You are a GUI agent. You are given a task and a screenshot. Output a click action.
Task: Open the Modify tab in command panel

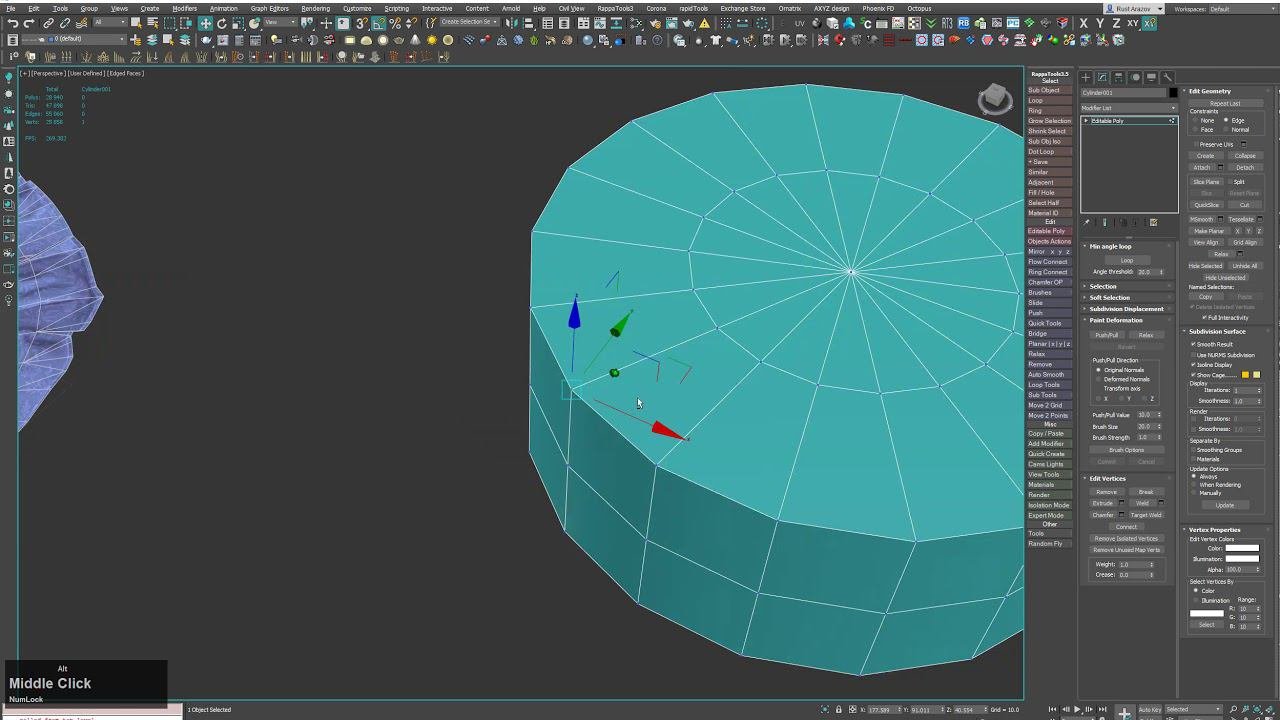coord(1102,77)
